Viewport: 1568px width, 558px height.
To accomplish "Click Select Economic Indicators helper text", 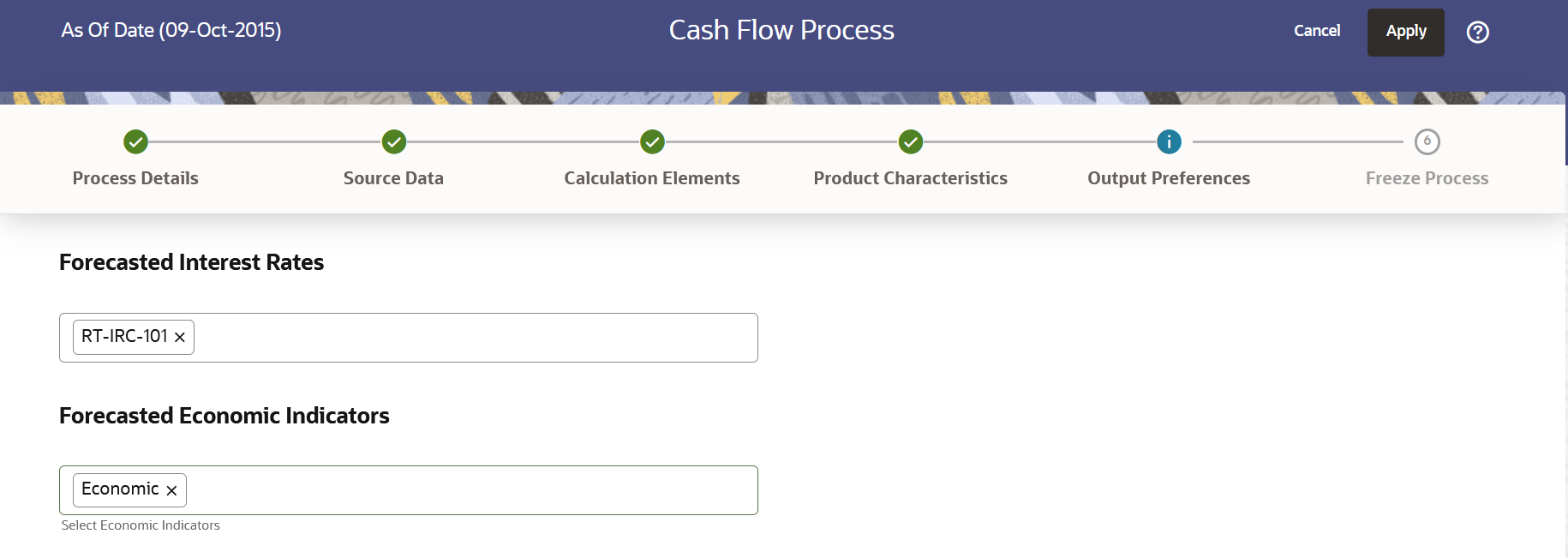I will (141, 525).
